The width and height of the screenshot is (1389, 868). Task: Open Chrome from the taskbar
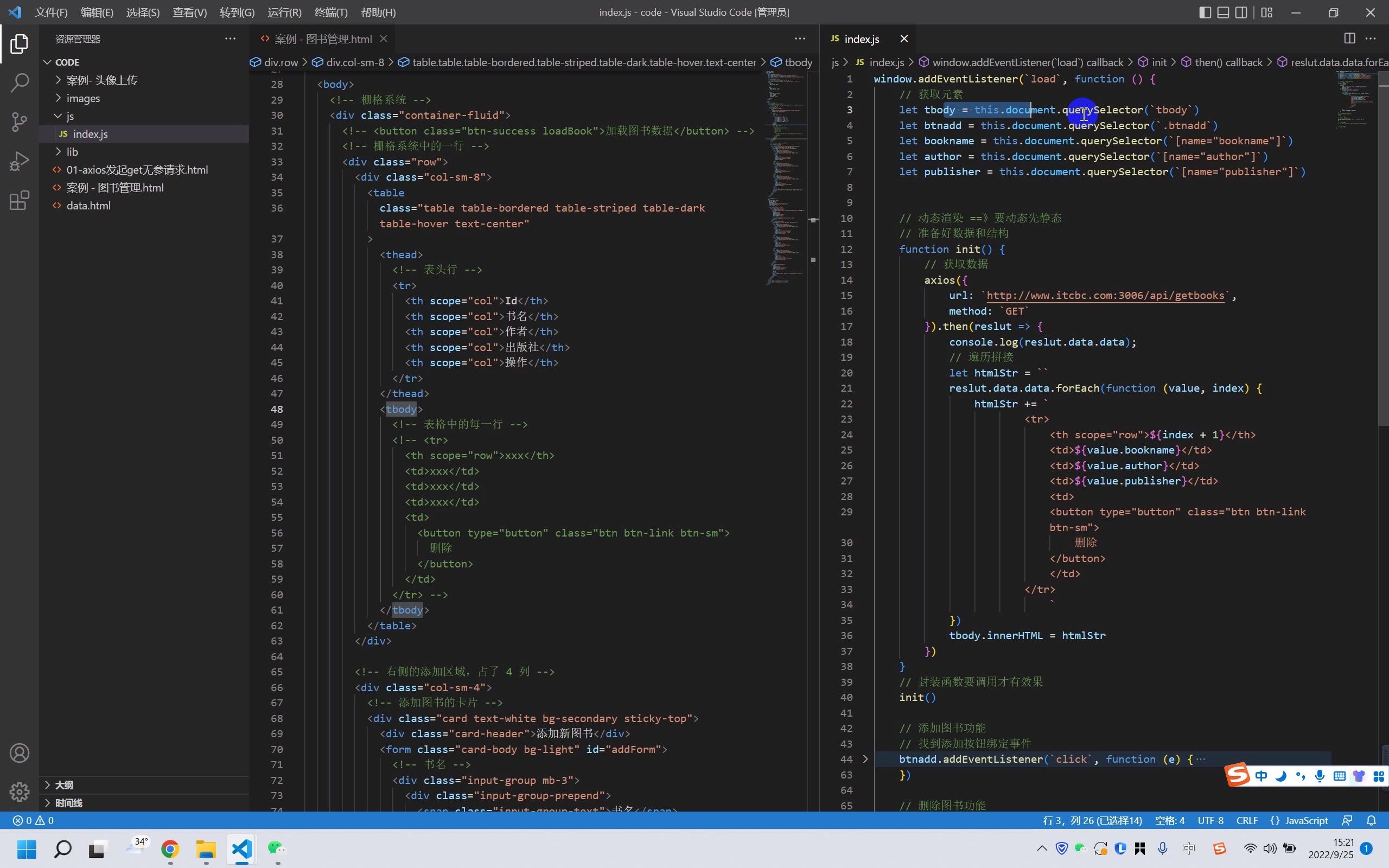(x=170, y=848)
